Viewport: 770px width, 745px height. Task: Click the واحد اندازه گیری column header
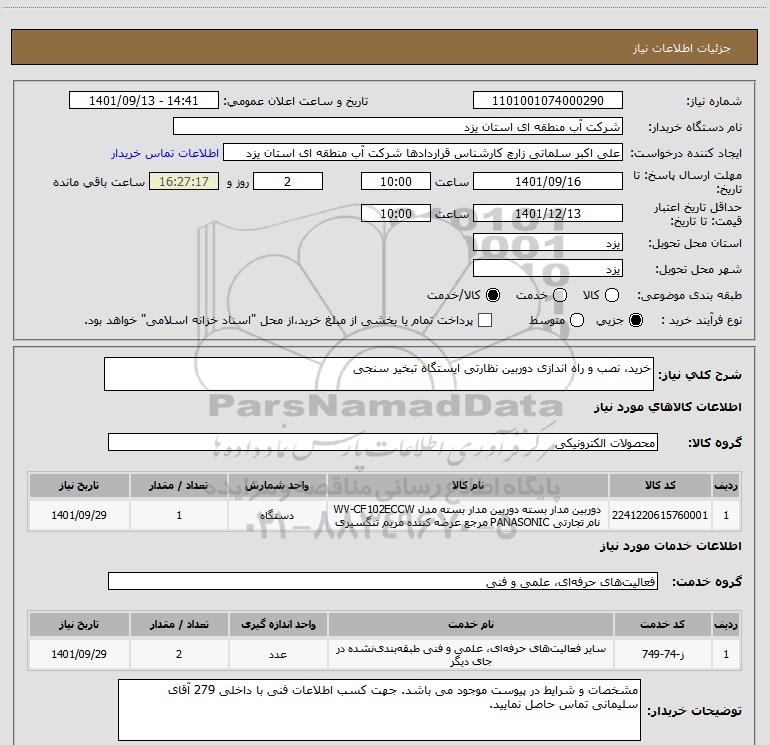(x=278, y=624)
